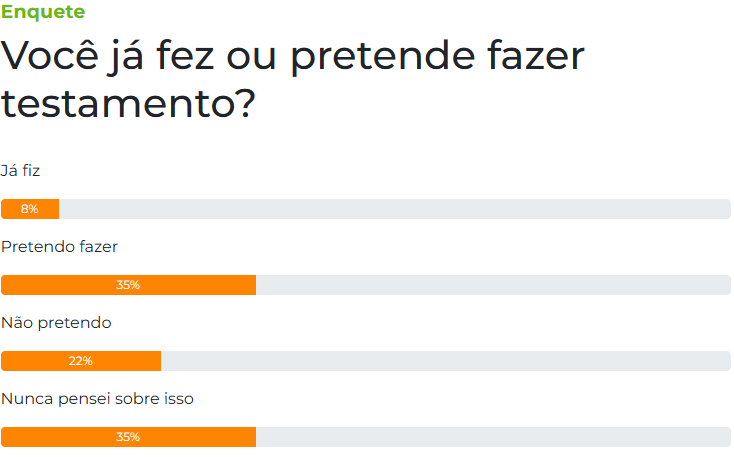Choose the 'Não pretendo' option label
The image size is (734, 457).
(56, 322)
